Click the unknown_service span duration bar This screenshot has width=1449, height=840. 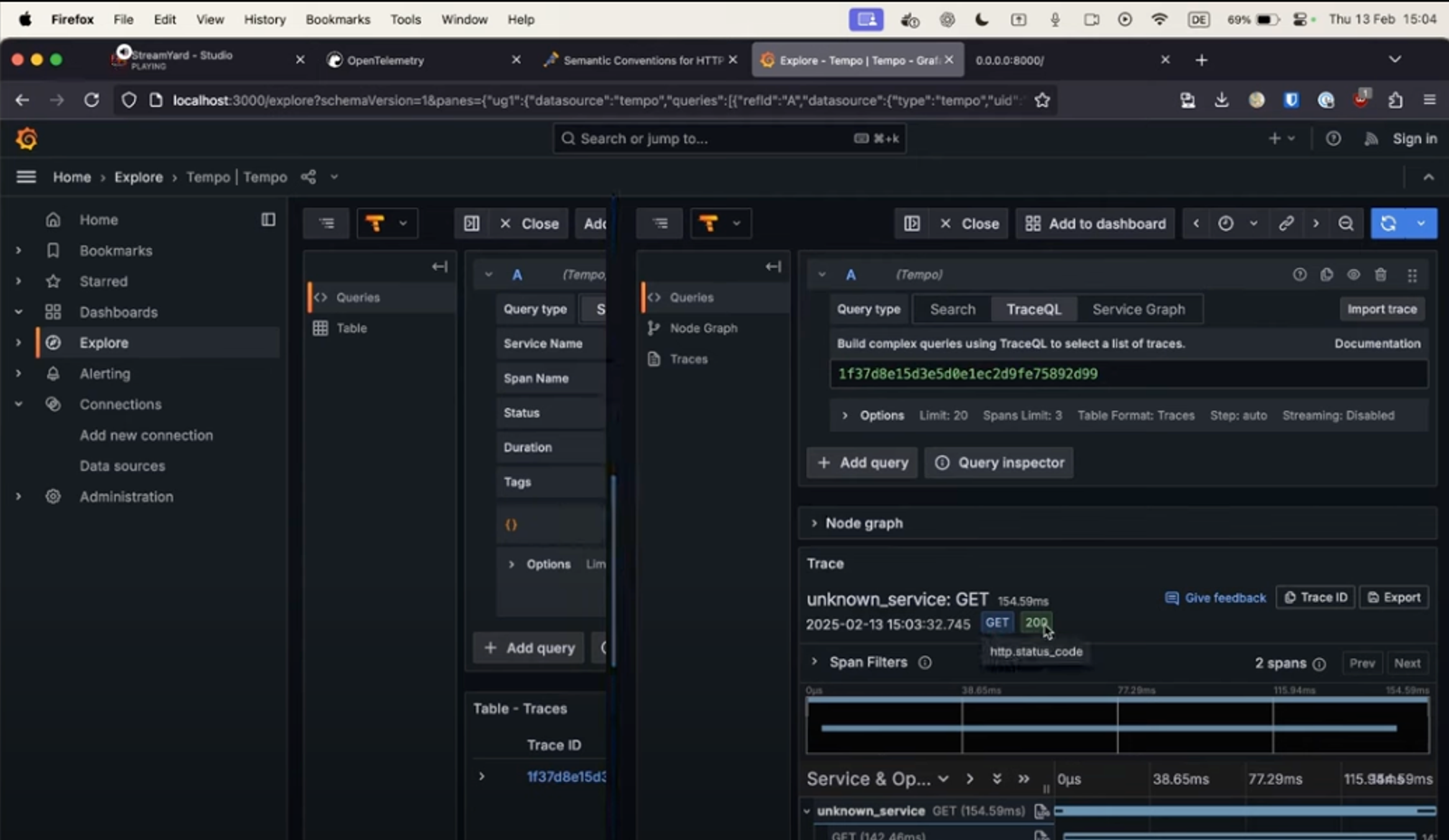tap(1245, 811)
